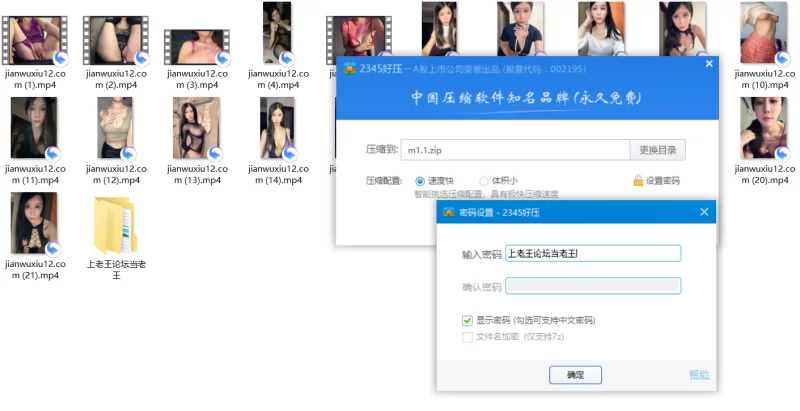
Task: Open the 帮助 link in the password dialog
Action: click(x=698, y=375)
